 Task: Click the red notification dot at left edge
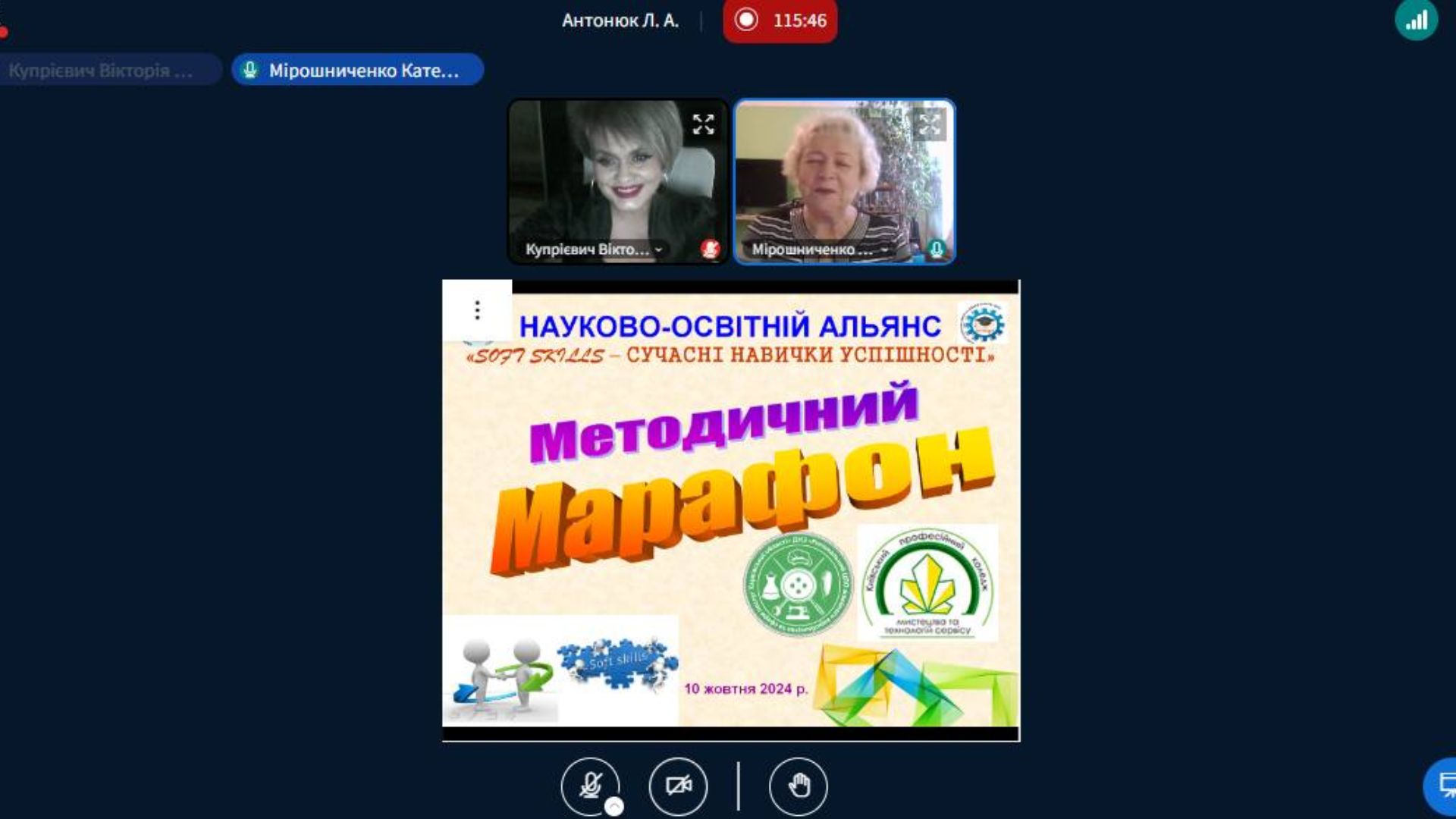(x=3, y=32)
